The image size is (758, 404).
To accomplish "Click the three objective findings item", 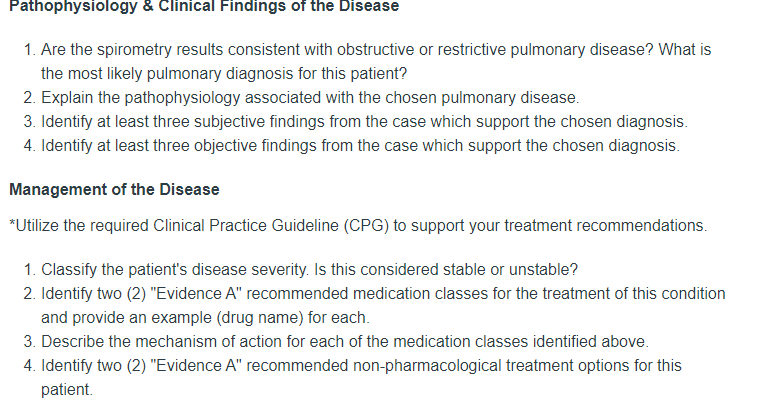I will coord(360,146).
